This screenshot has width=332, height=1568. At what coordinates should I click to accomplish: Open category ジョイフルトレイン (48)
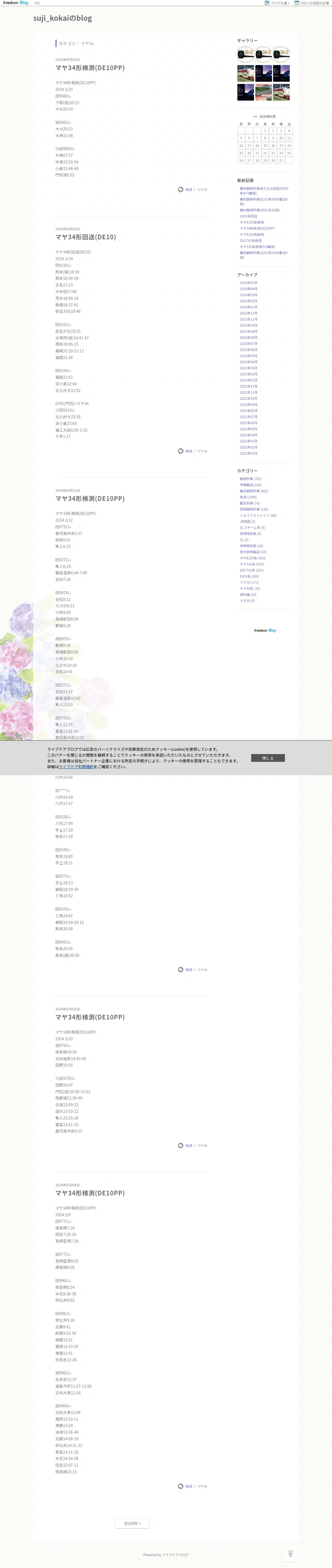258,516
